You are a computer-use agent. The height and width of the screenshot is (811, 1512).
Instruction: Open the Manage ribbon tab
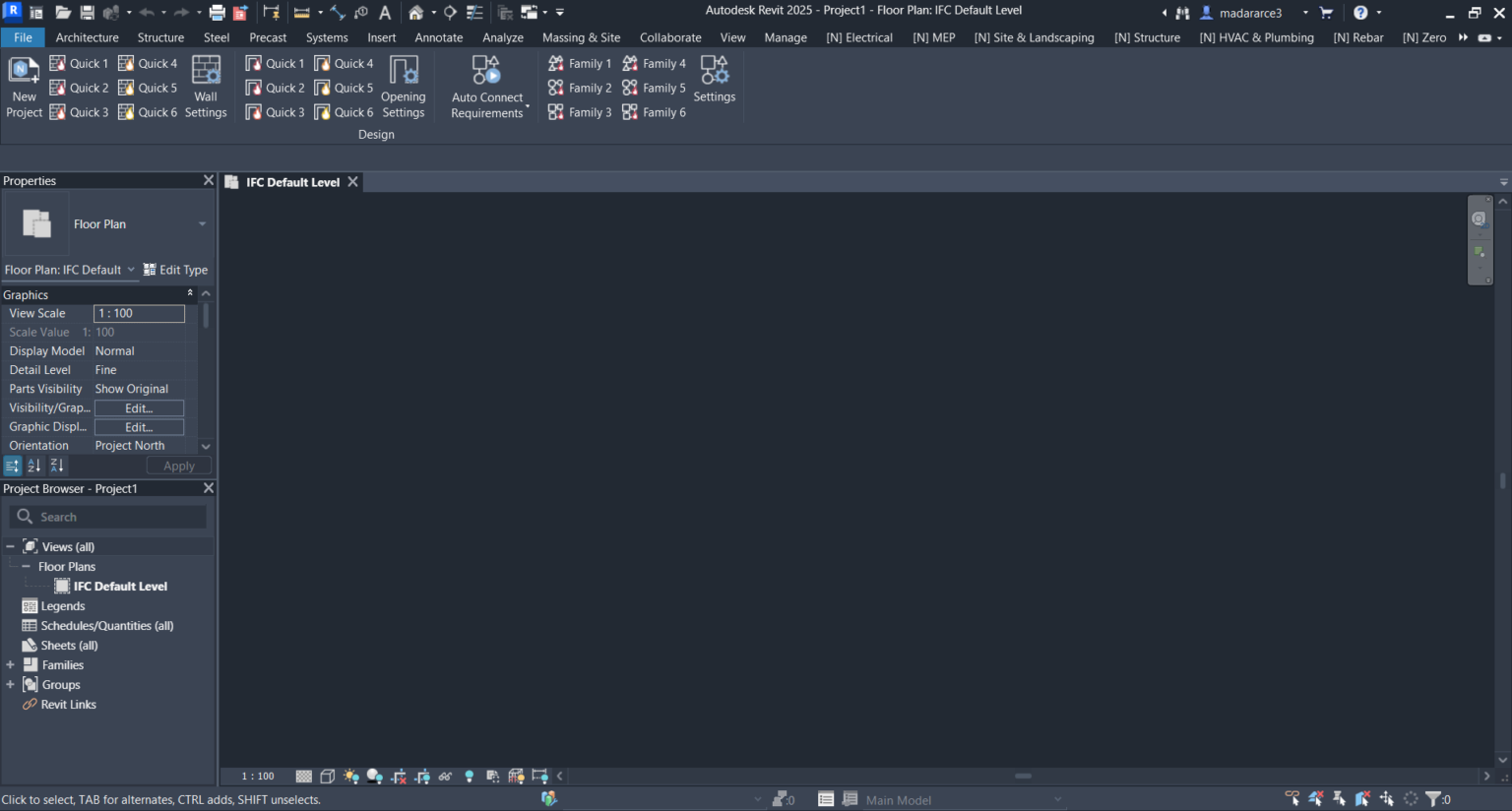[785, 37]
